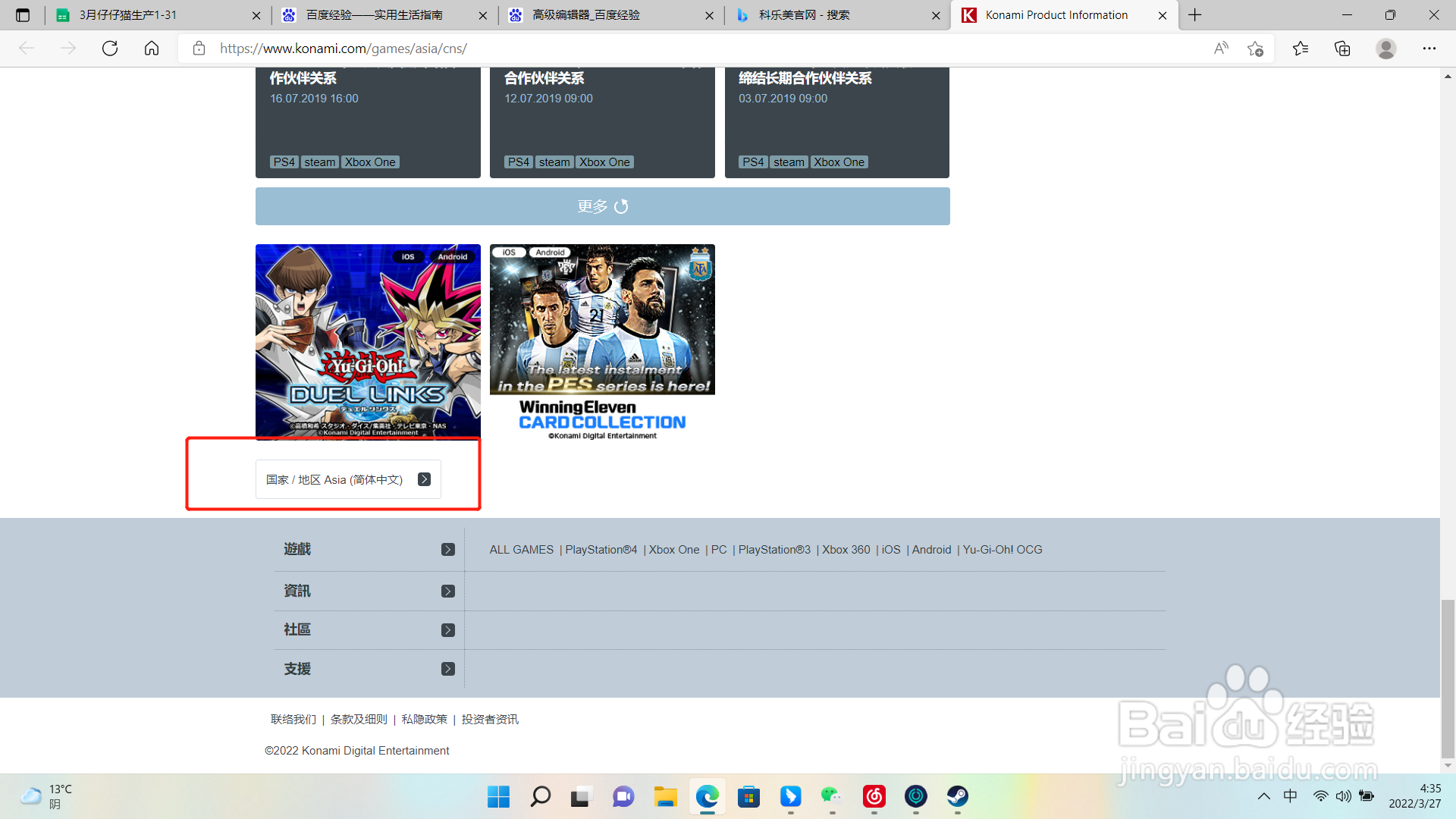The image size is (1456, 819).
Task: Launch Steam from the taskbar
Action: coord(957,796)
